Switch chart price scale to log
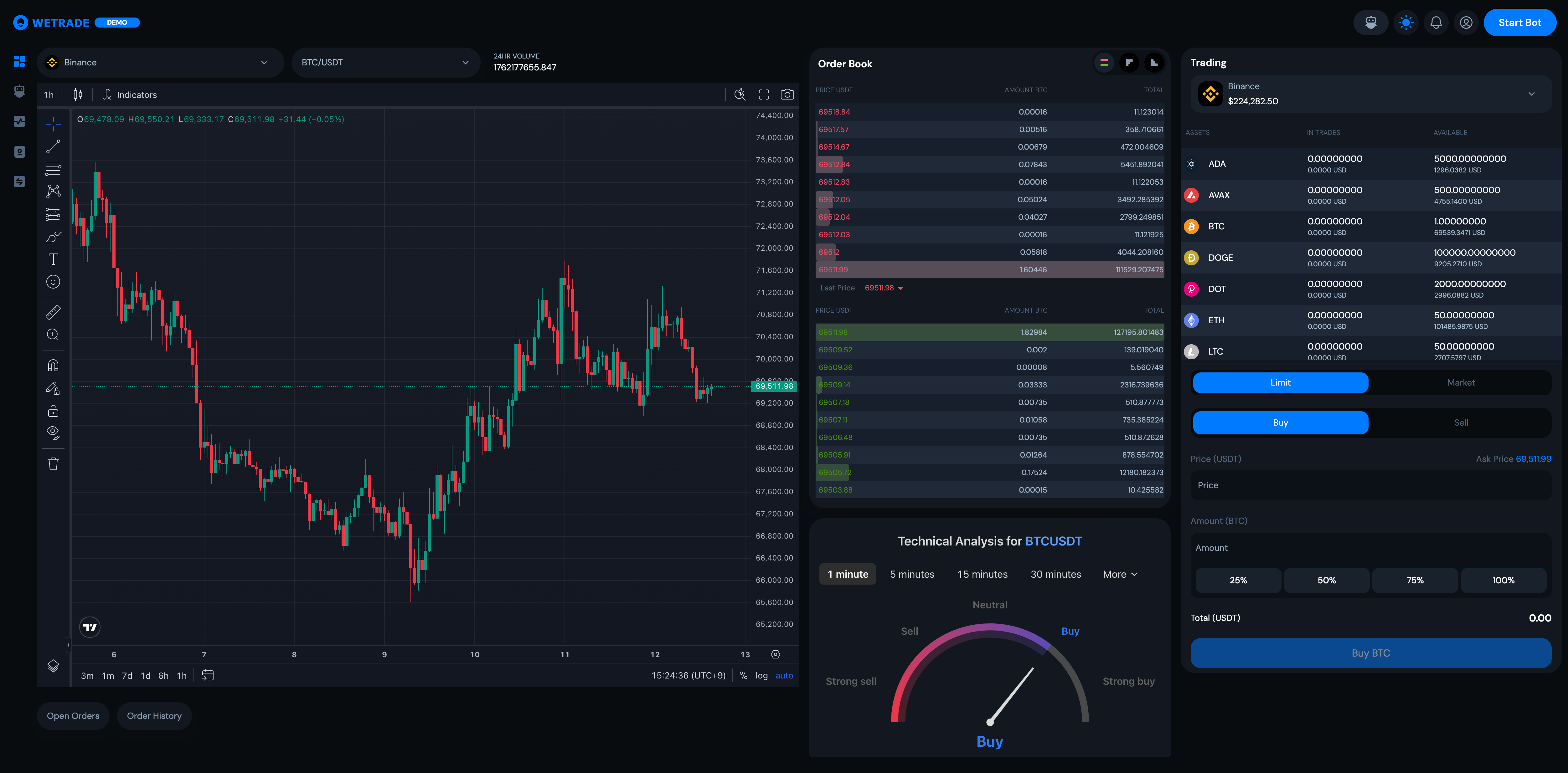This screenshot has width=1568, height=773. pos(761,675)
